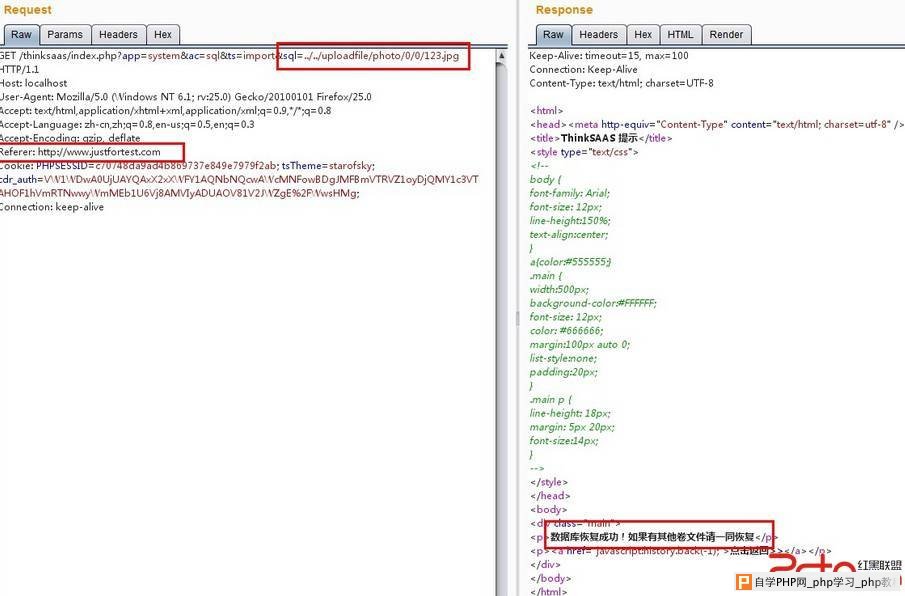905x596 pixels.
Task: Switch to Headers tab in Request panel
Action: click(118, 35)
